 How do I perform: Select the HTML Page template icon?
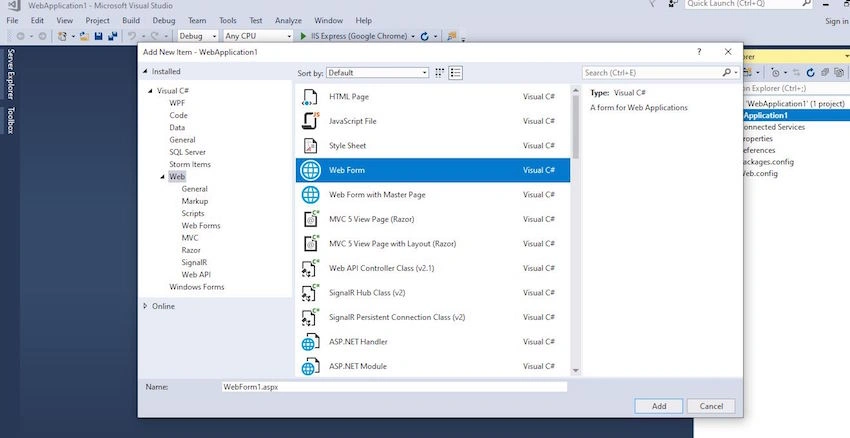310,96
